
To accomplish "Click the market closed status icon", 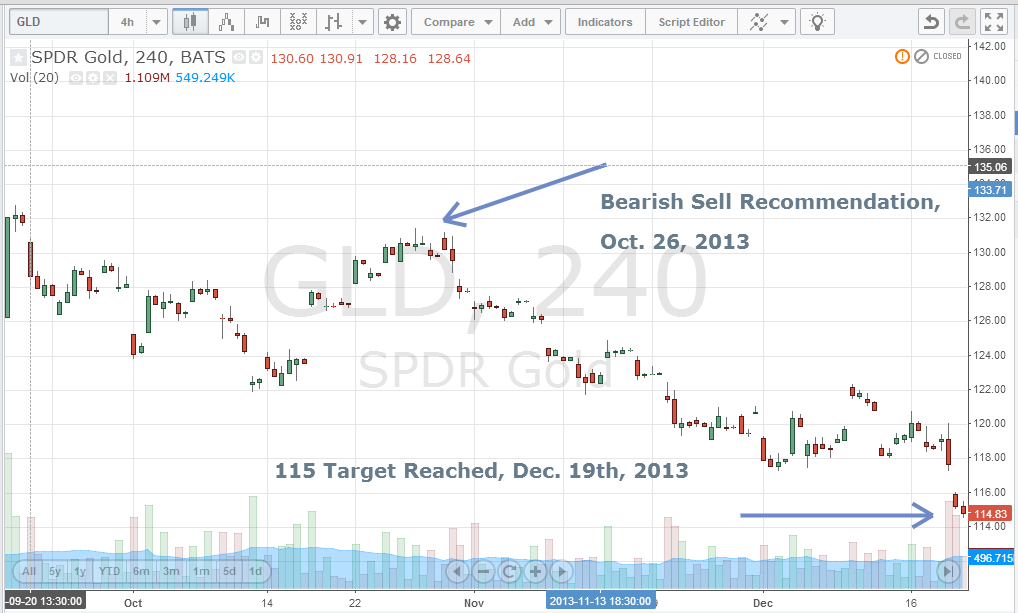I will tap(921, 56).
